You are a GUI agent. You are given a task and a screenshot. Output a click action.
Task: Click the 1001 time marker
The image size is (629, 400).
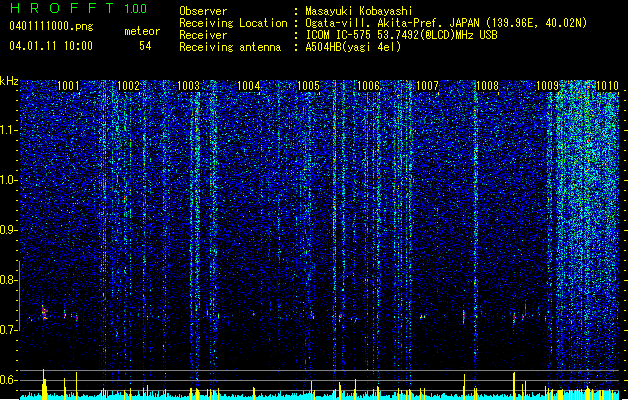[x=69, y=86]
